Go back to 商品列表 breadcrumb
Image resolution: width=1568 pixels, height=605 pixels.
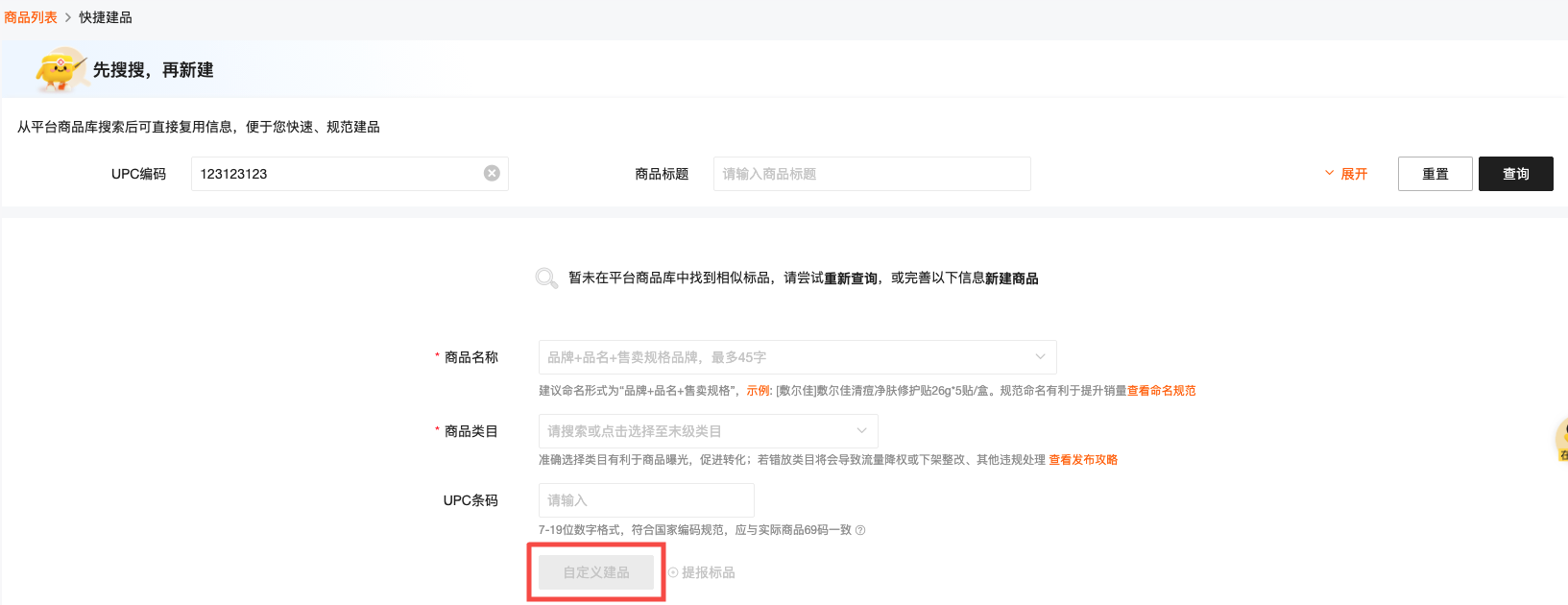point(31,17)
